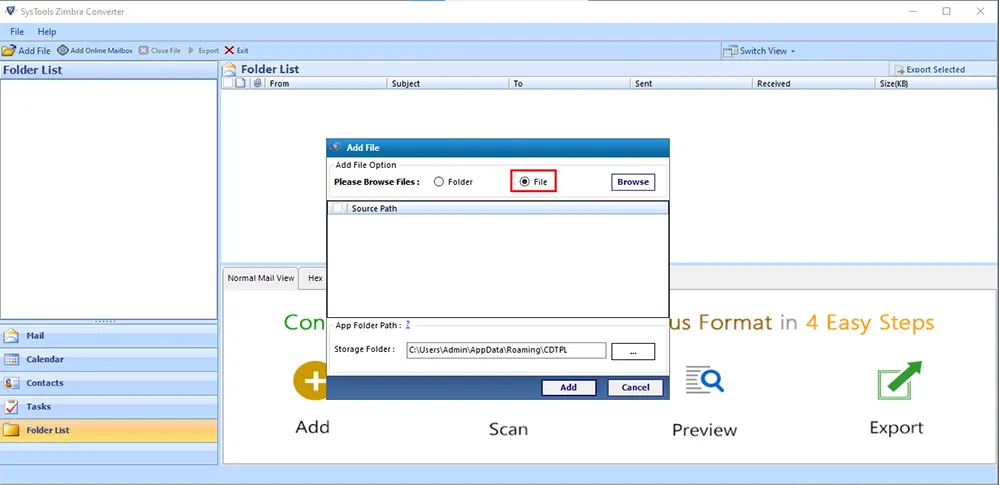Open the Mail section in sidebar
This screenshot has width=999, height=485.
click(x=109, y=336)
